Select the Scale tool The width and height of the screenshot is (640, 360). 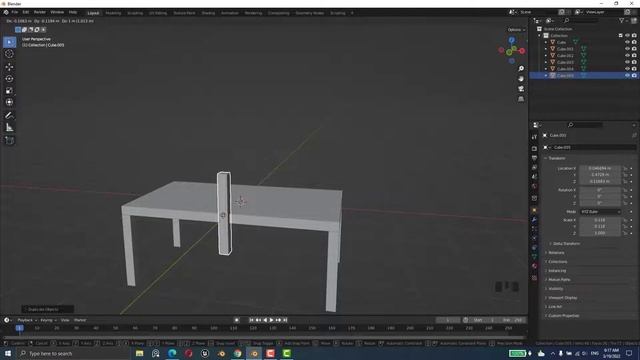9,91
